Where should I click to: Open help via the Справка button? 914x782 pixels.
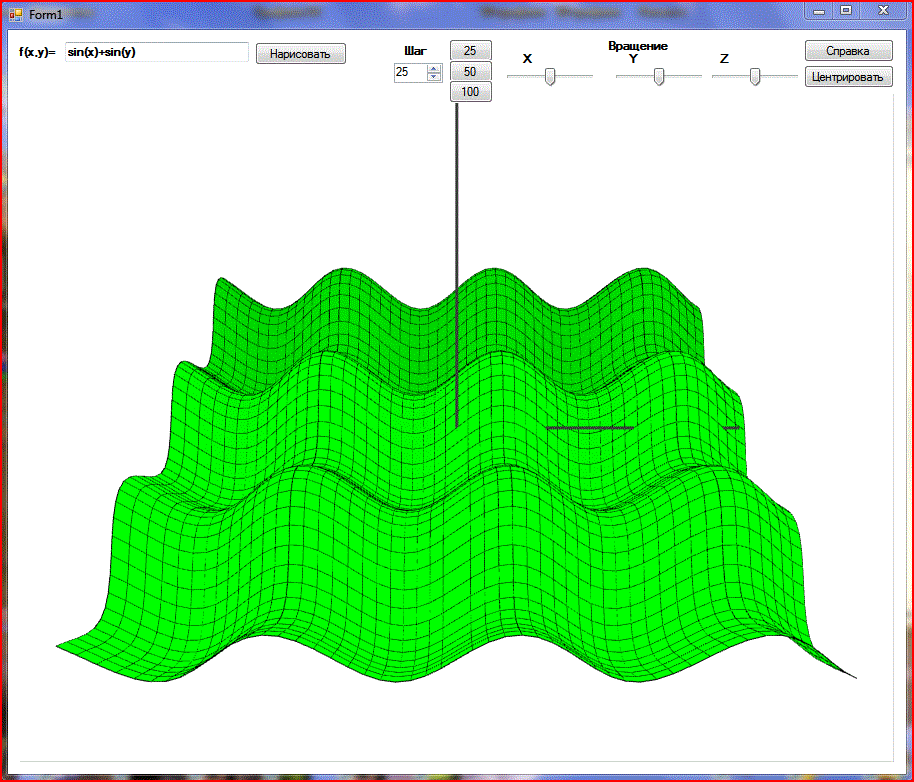click(x=848, y=51)
